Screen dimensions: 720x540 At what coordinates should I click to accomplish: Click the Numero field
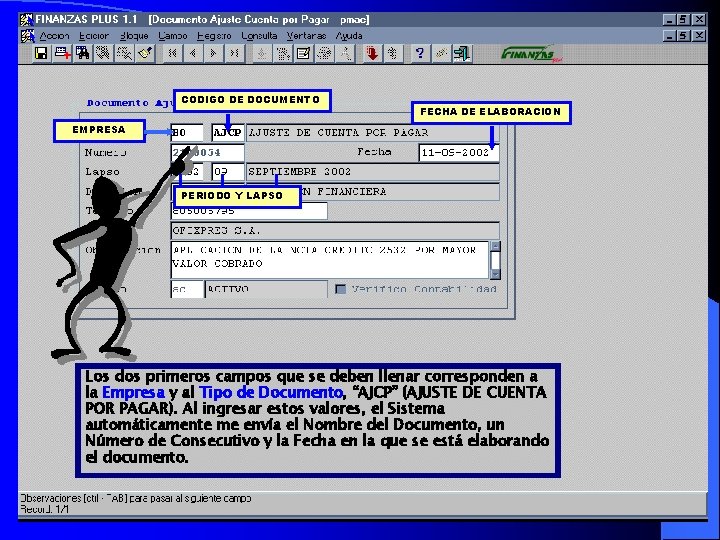tap(208, 152)
